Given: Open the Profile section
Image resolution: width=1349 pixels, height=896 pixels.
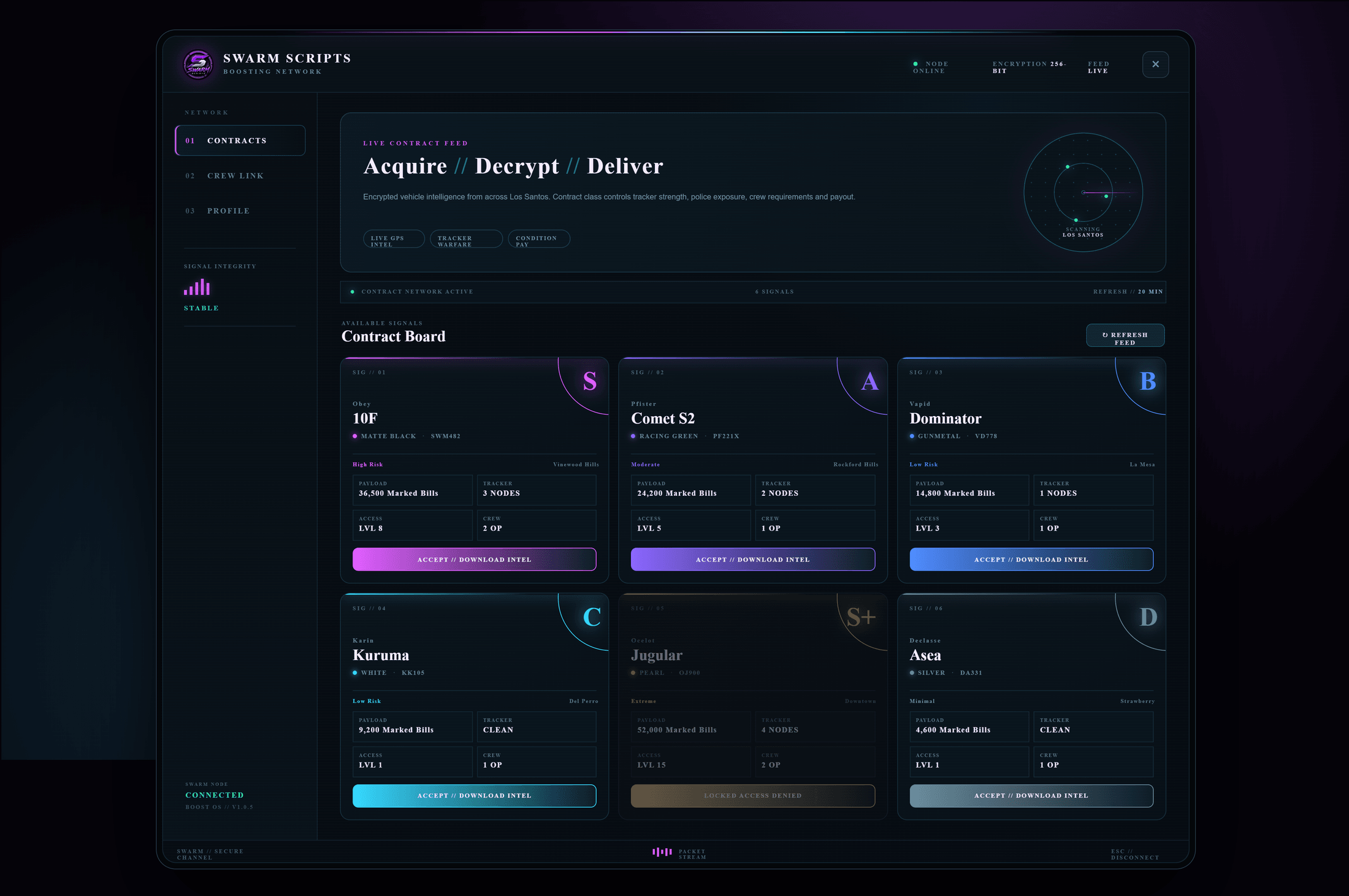Looking at the screenshot, I should [240, 211].
